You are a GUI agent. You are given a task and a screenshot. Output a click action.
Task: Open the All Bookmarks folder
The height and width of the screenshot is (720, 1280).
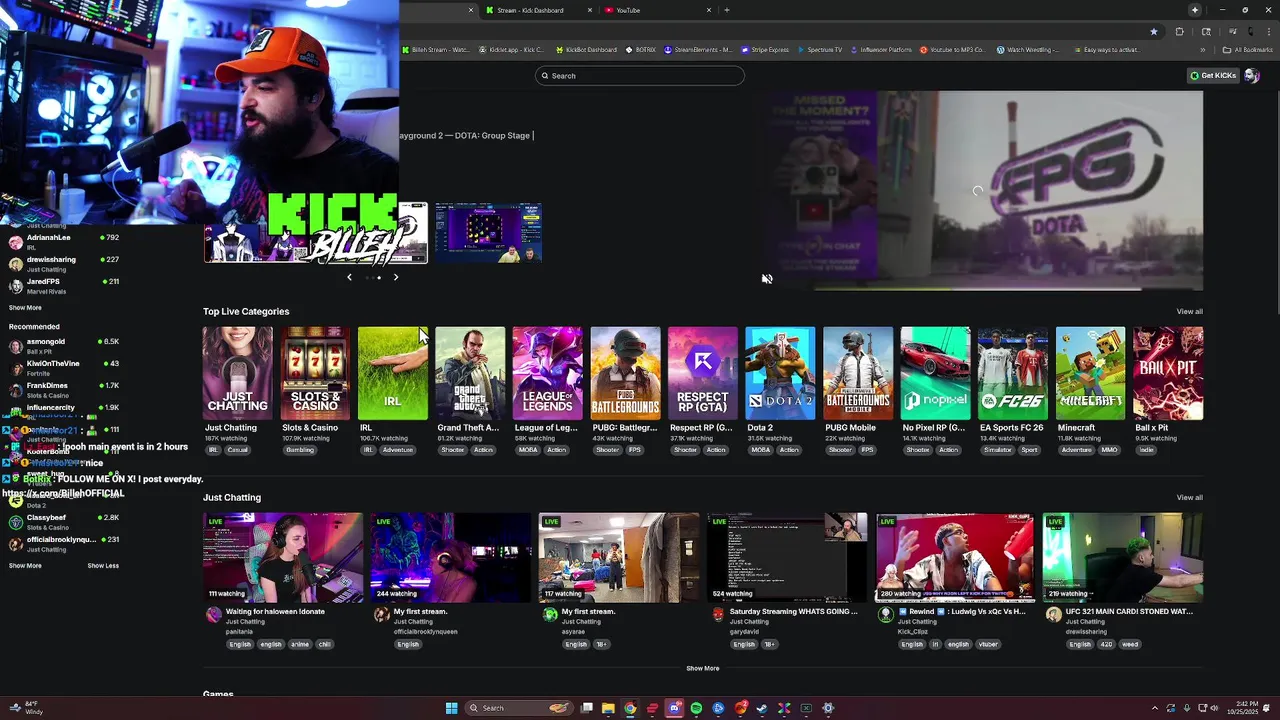point(1248,50)
